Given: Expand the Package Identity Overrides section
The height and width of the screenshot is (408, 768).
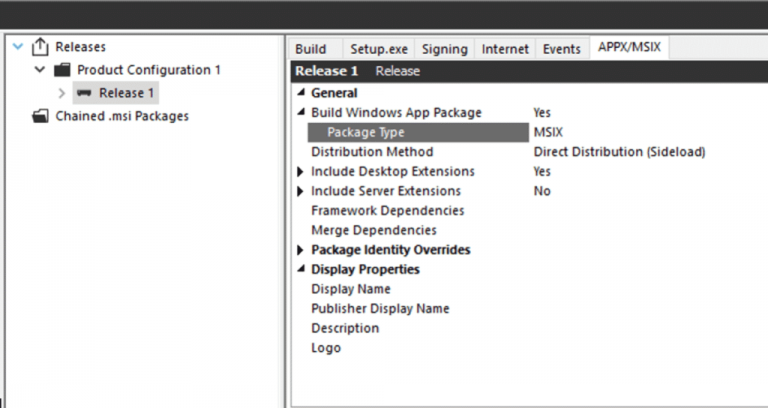Looking at the screenshot, I should coord(301,250).
